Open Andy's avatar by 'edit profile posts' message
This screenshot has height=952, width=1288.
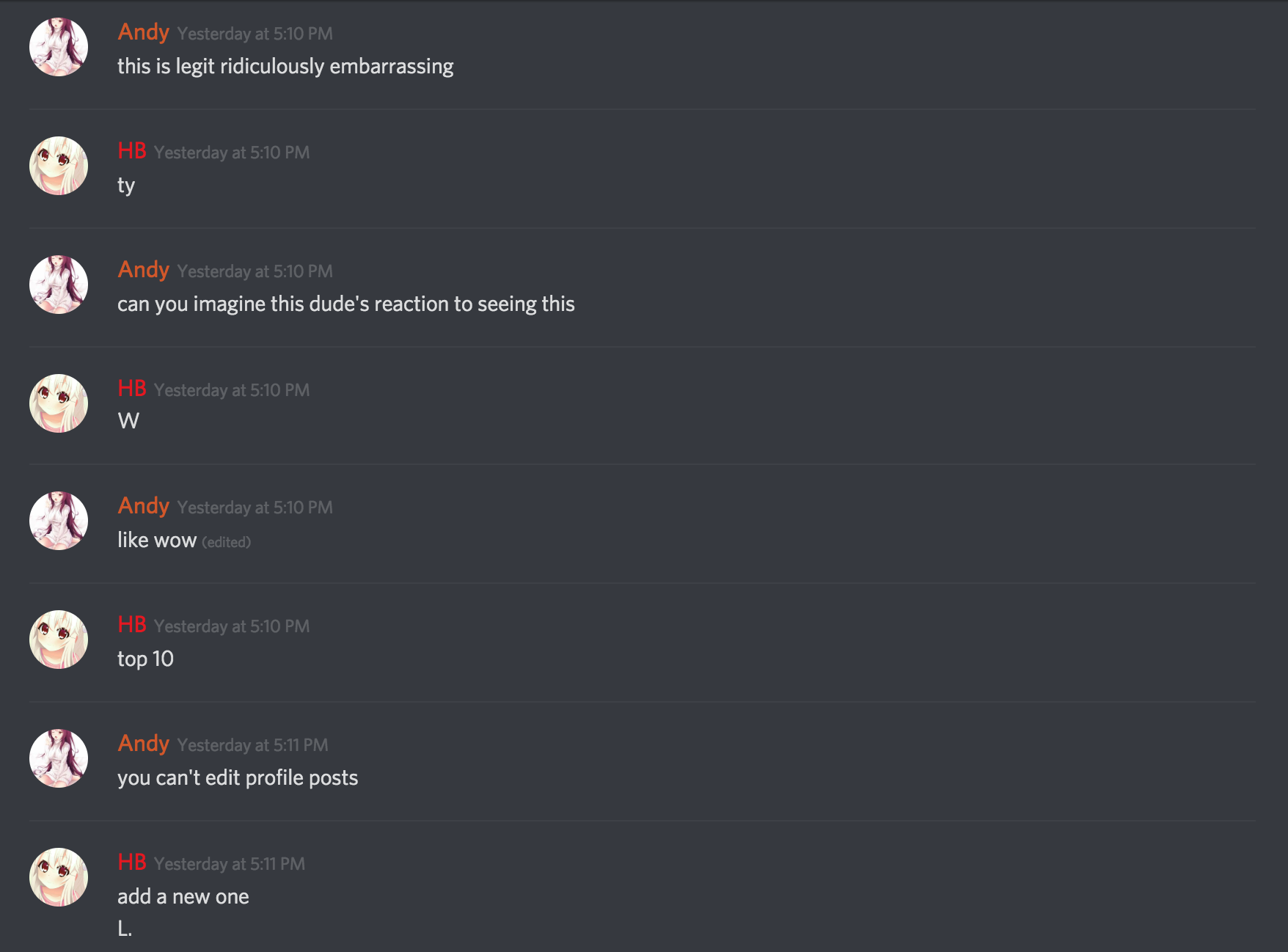(59, 758)
